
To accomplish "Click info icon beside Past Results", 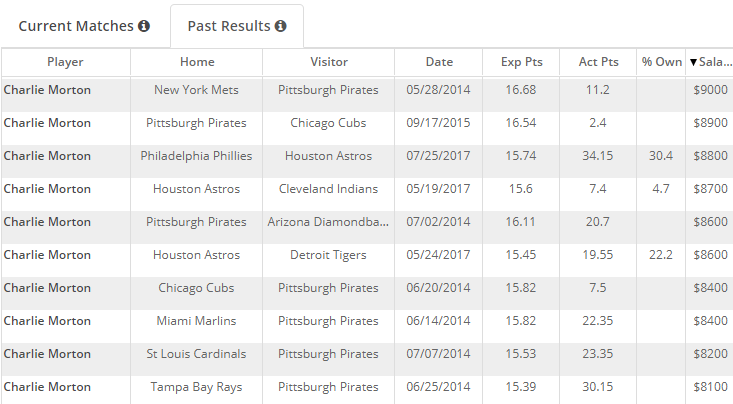I will tap(280, 26).
